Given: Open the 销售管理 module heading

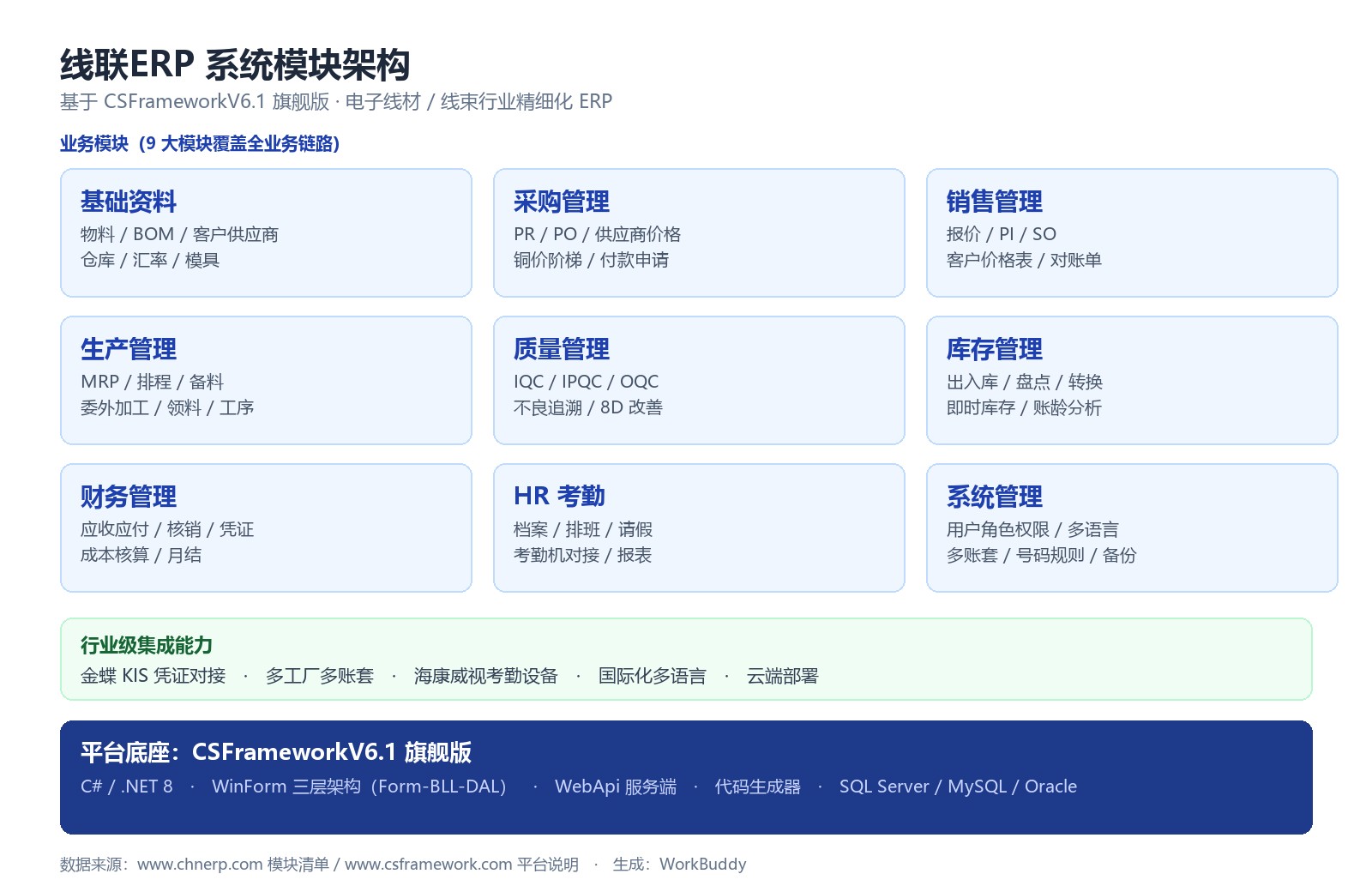Looking at the screenshot, I should pos(995,202).
